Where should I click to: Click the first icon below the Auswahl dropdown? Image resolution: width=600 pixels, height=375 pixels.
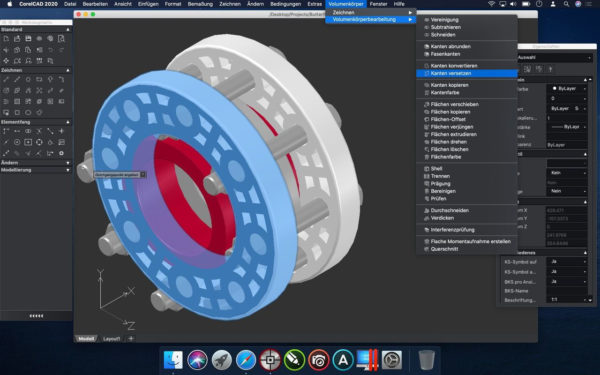point(527,69)
